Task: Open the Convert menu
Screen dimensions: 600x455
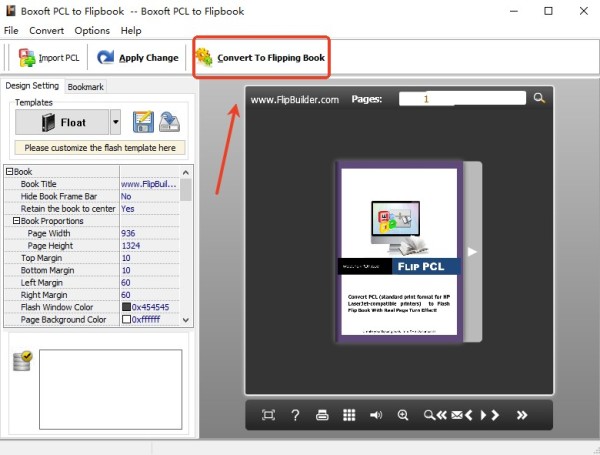Action: [46, 31]
